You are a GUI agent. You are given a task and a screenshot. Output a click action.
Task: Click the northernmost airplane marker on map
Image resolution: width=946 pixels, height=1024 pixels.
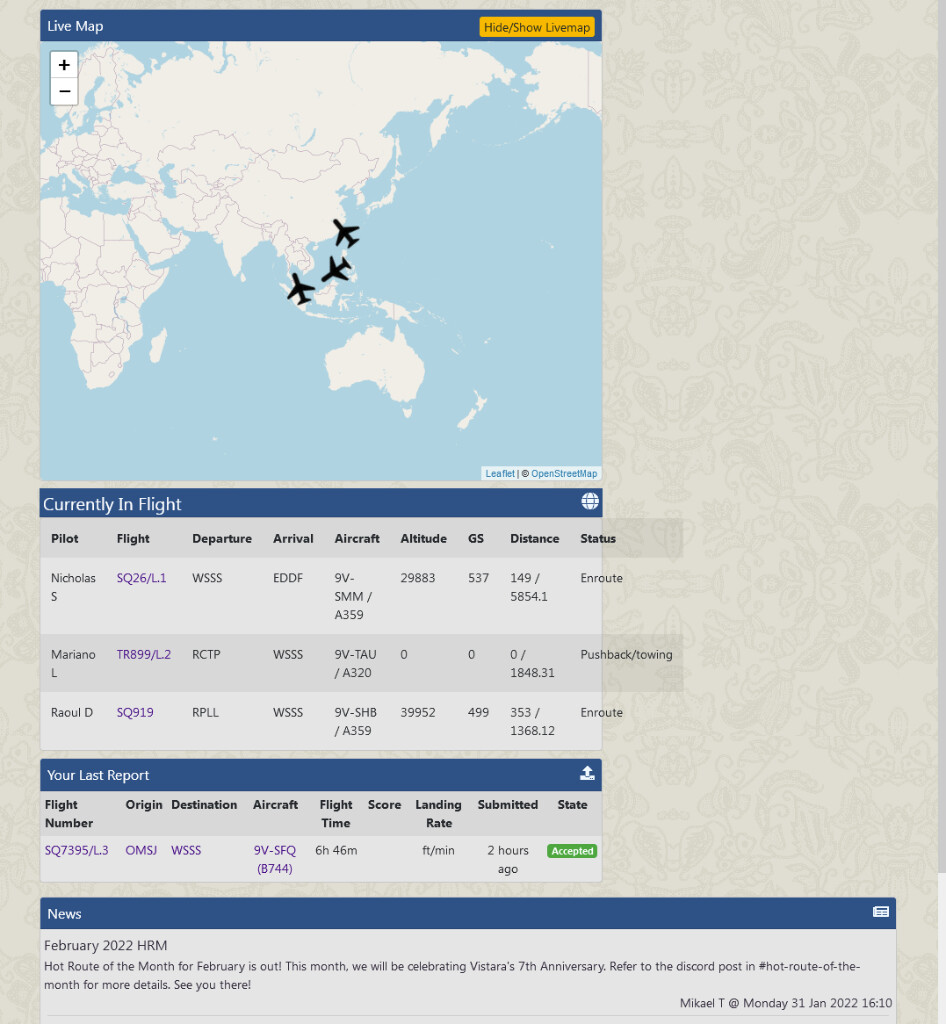click(x=346, y=233)
